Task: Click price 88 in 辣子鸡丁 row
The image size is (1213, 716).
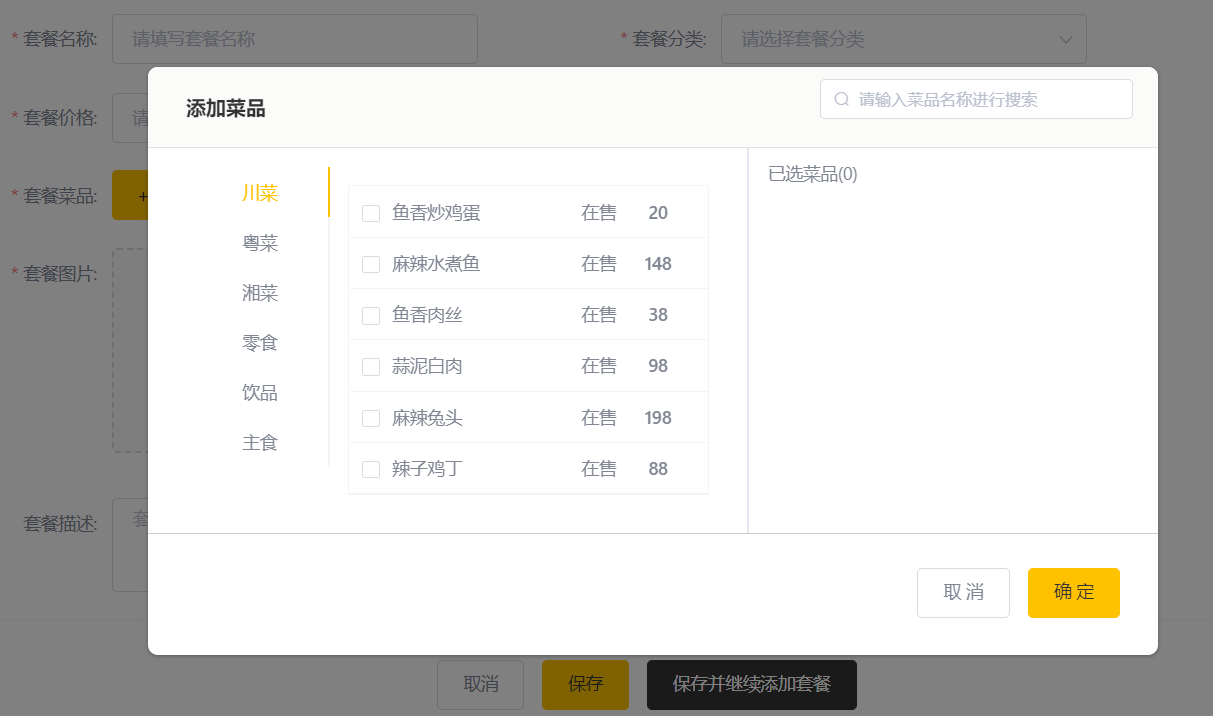Action: [658, 469]
